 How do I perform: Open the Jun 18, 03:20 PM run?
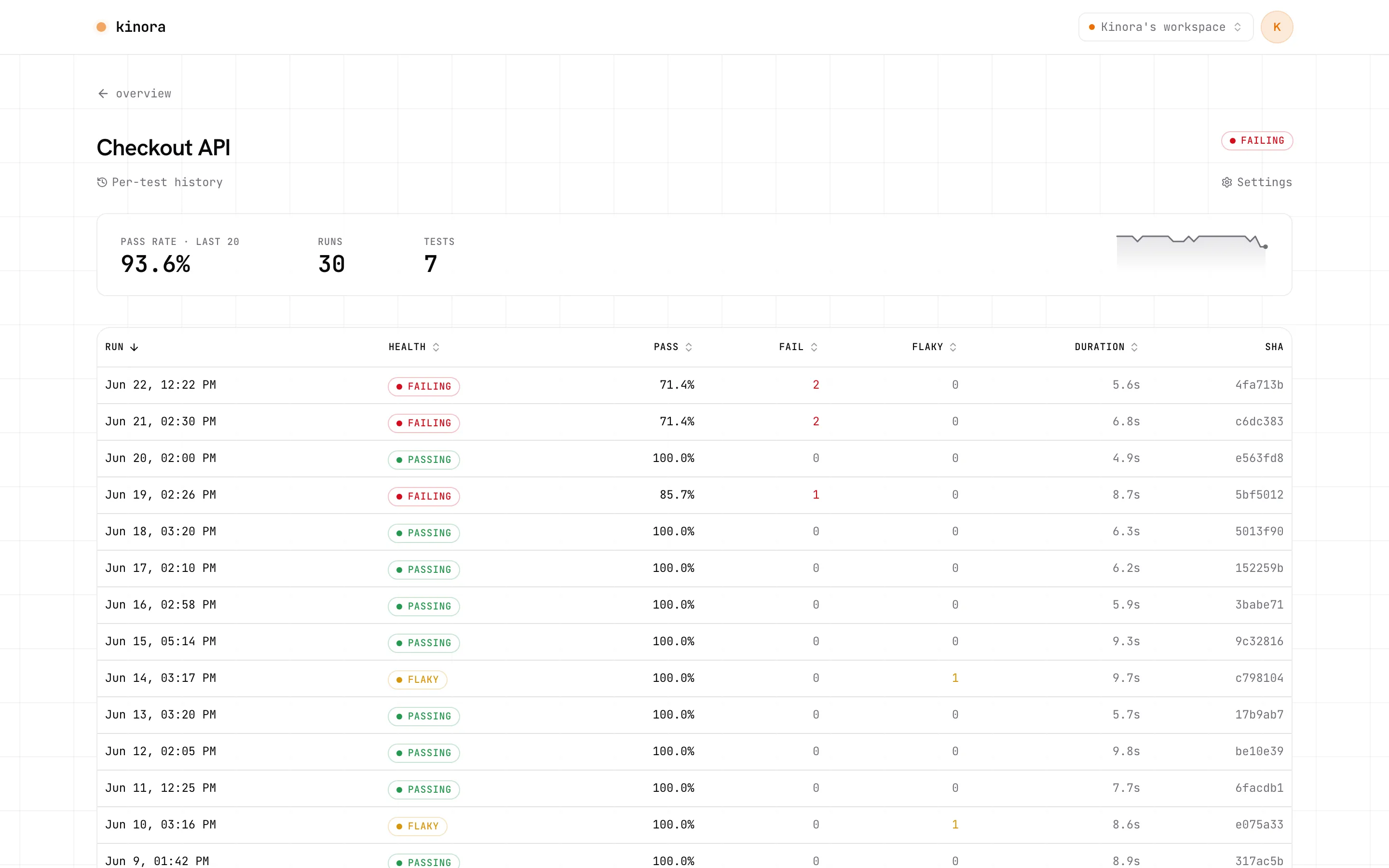[694, 532]
